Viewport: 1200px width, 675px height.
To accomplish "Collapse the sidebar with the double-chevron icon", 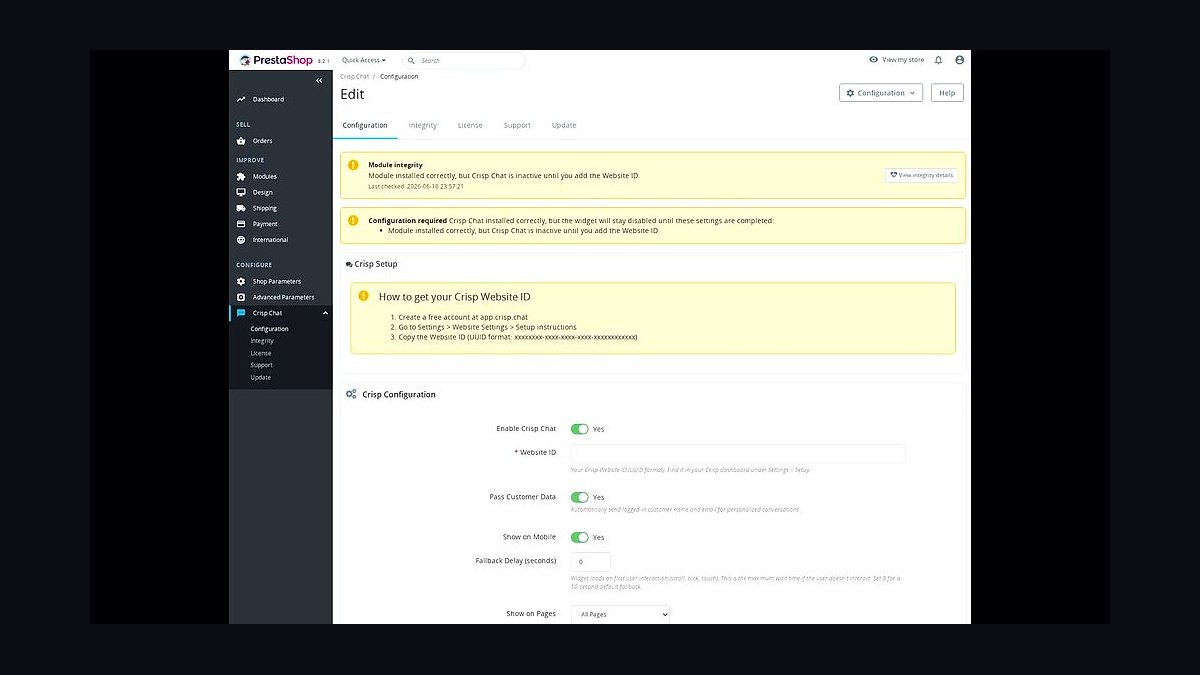I will (x=319, y=80).
